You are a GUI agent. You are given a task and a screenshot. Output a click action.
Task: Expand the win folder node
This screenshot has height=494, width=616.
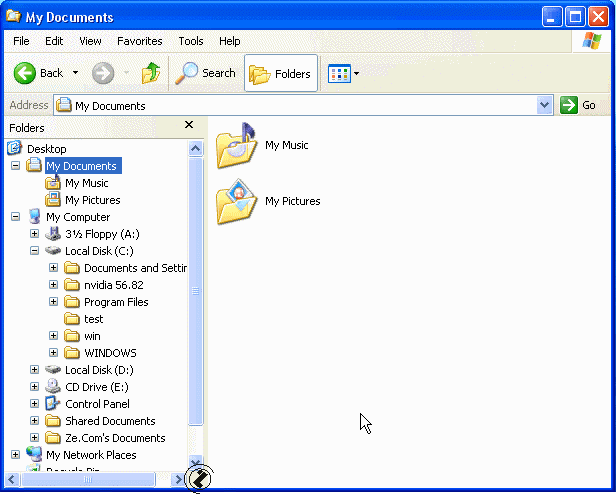click(53, 336)
